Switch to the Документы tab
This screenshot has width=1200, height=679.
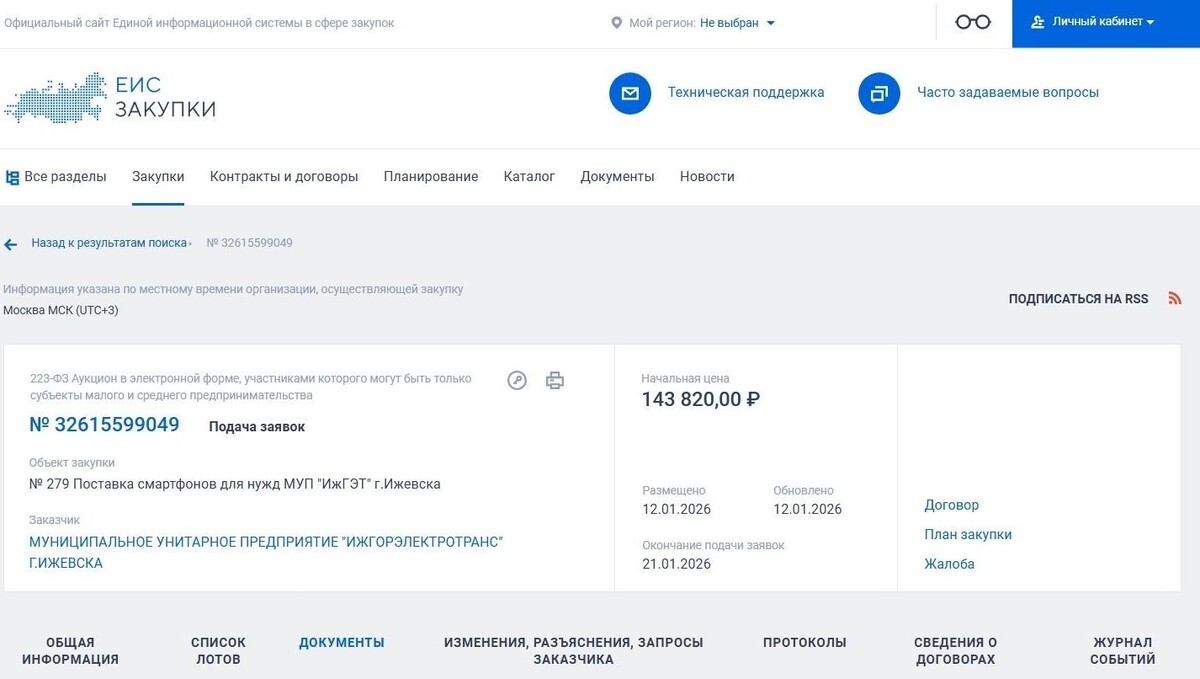click(617, 176)
